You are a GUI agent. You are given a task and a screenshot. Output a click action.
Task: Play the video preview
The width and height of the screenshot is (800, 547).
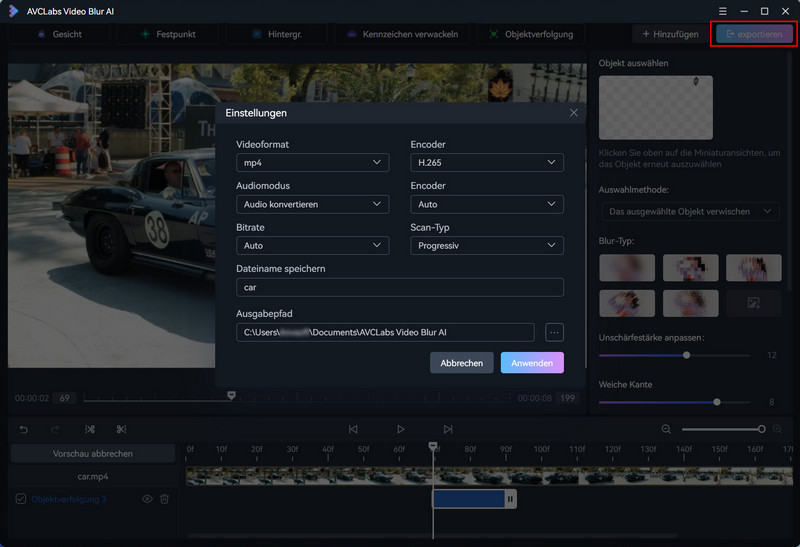(401, 429)
